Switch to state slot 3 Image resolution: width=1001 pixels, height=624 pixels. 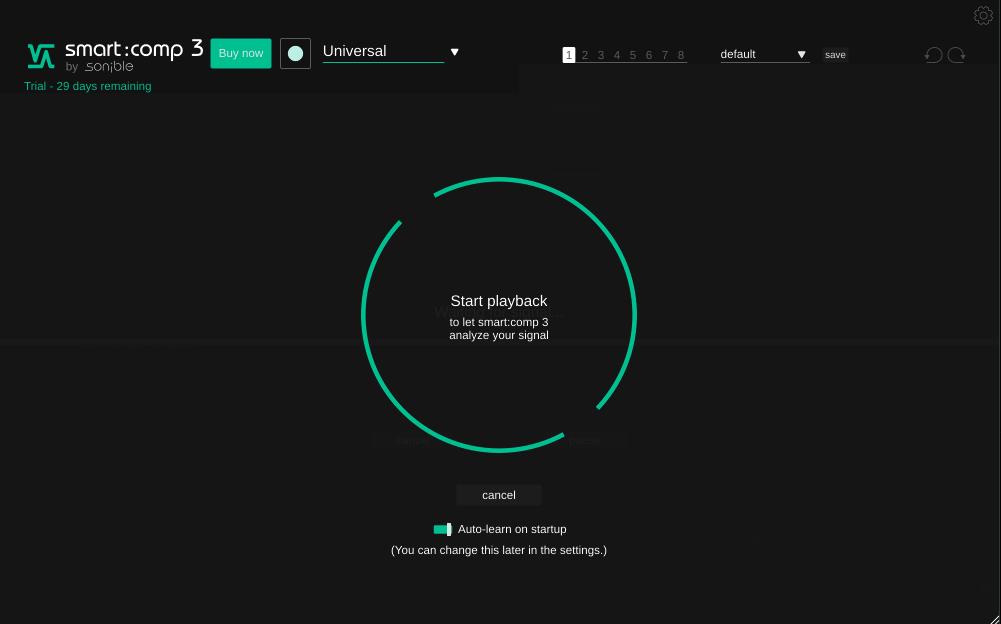coord(601,55)
